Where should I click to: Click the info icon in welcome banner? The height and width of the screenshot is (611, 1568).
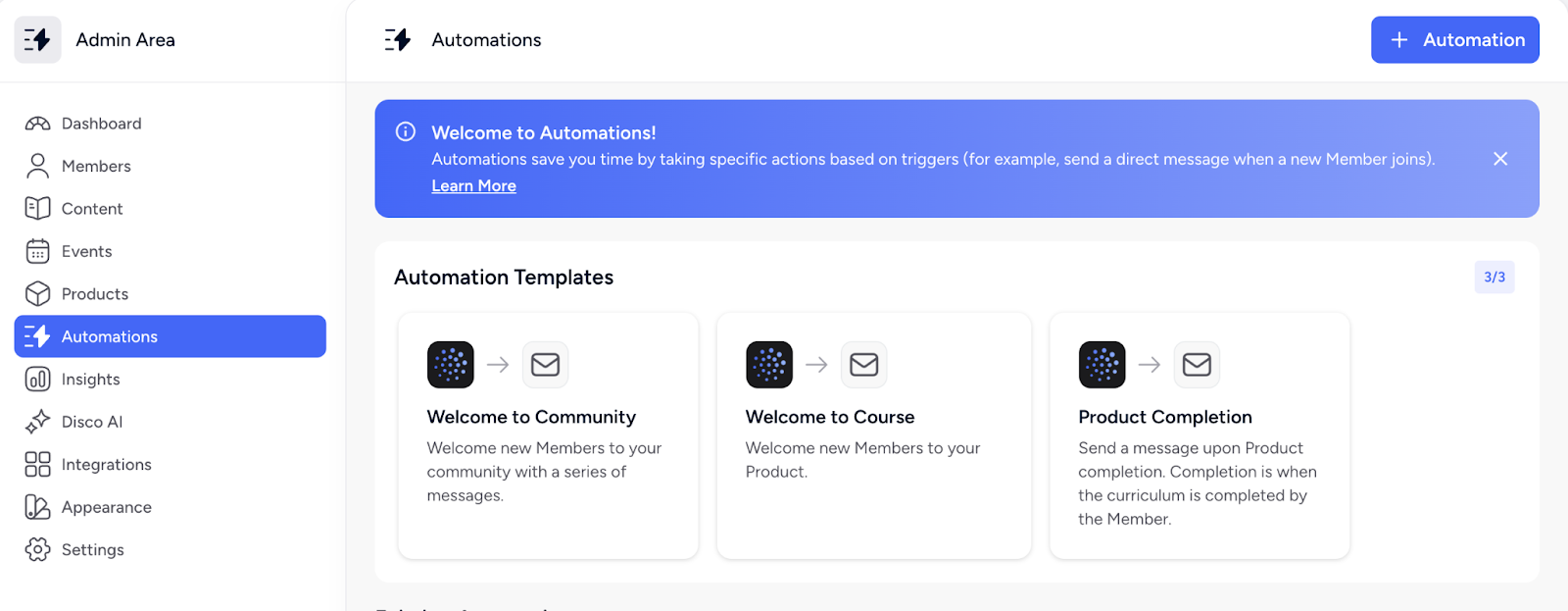406,131
